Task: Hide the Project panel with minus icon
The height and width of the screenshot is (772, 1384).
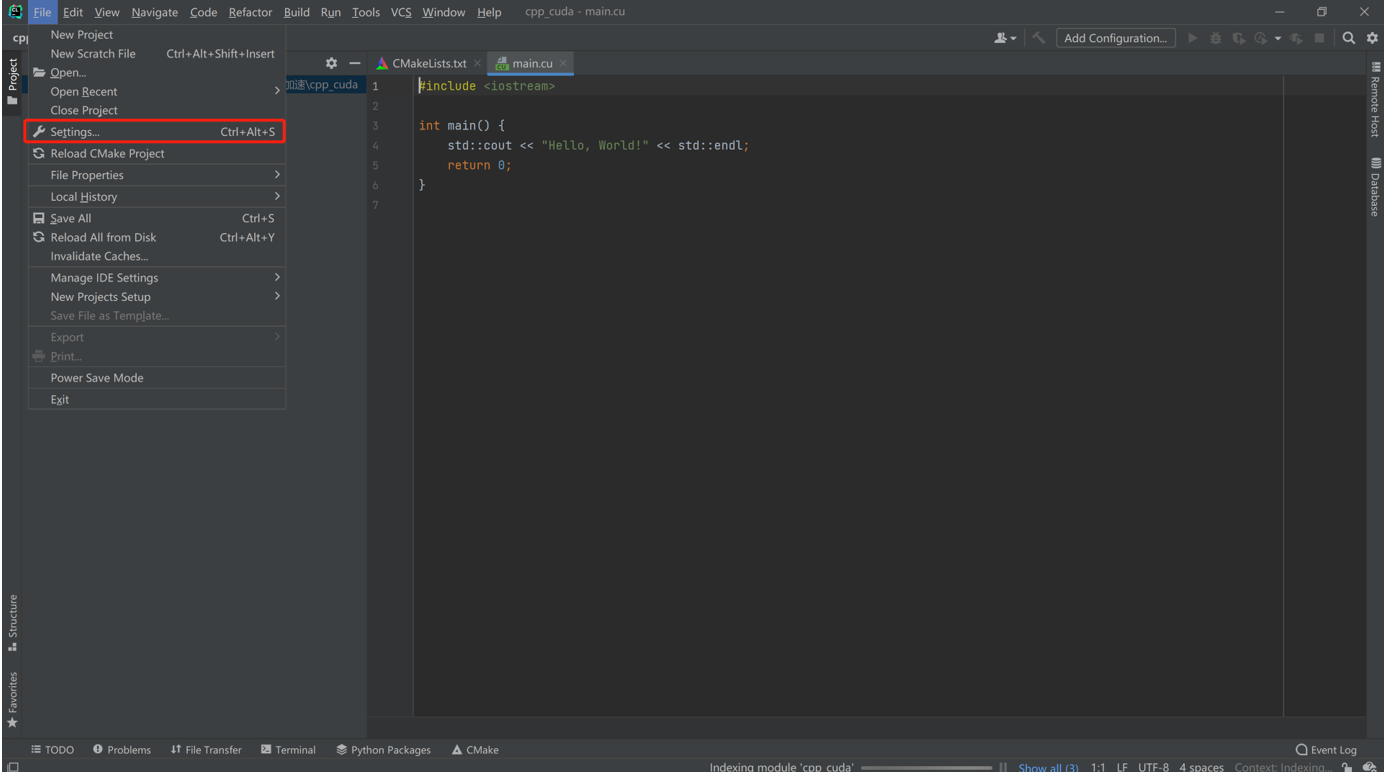Action: click(x=354, y=63)
